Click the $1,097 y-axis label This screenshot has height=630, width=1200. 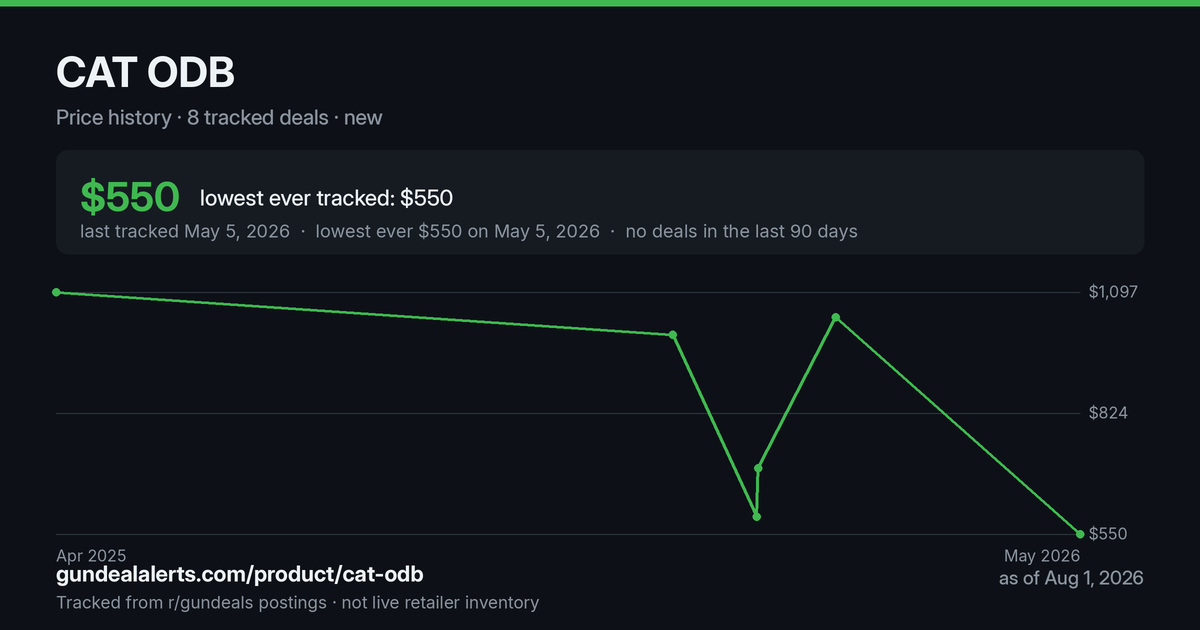[1114, 292]
